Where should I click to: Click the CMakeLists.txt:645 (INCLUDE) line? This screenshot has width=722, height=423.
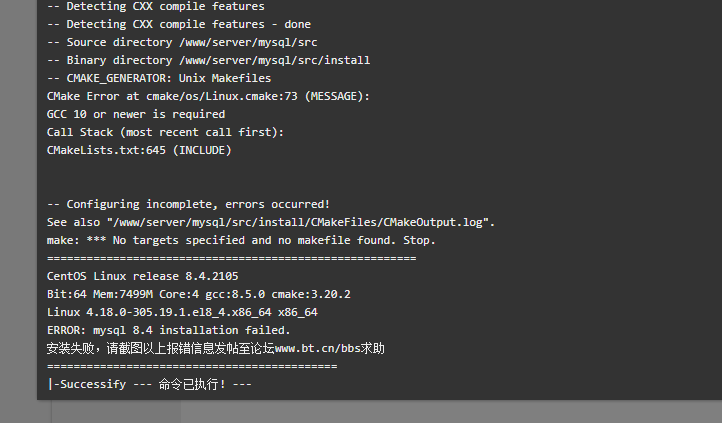[139, 150]
